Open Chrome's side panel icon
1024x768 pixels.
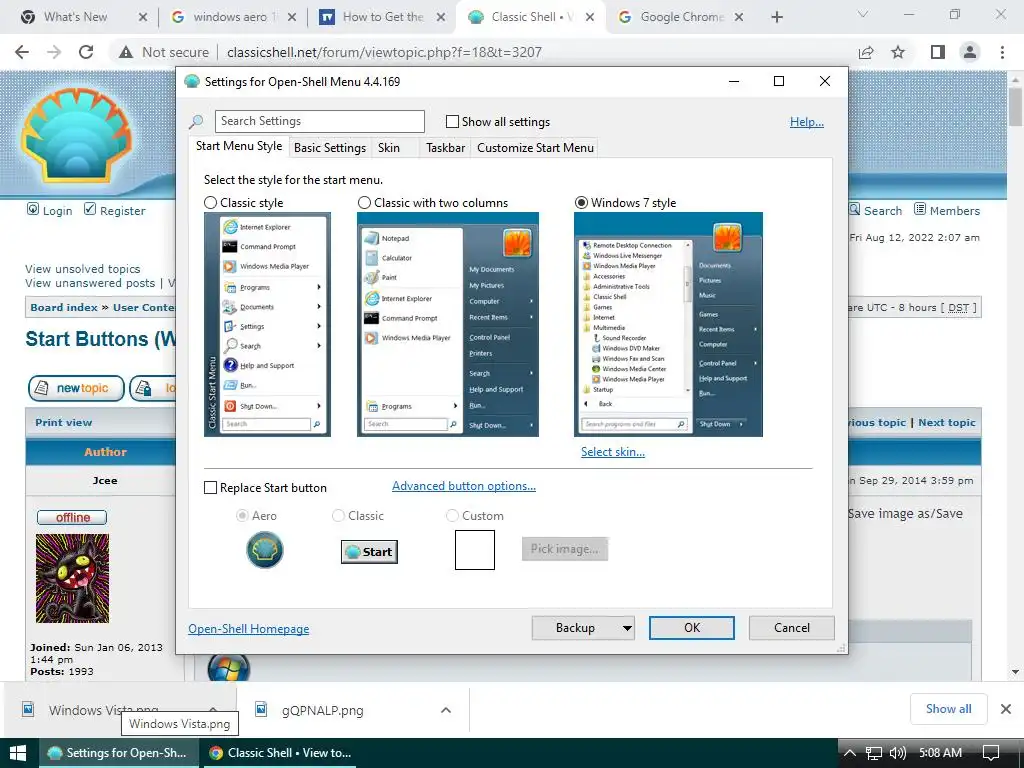937,52
